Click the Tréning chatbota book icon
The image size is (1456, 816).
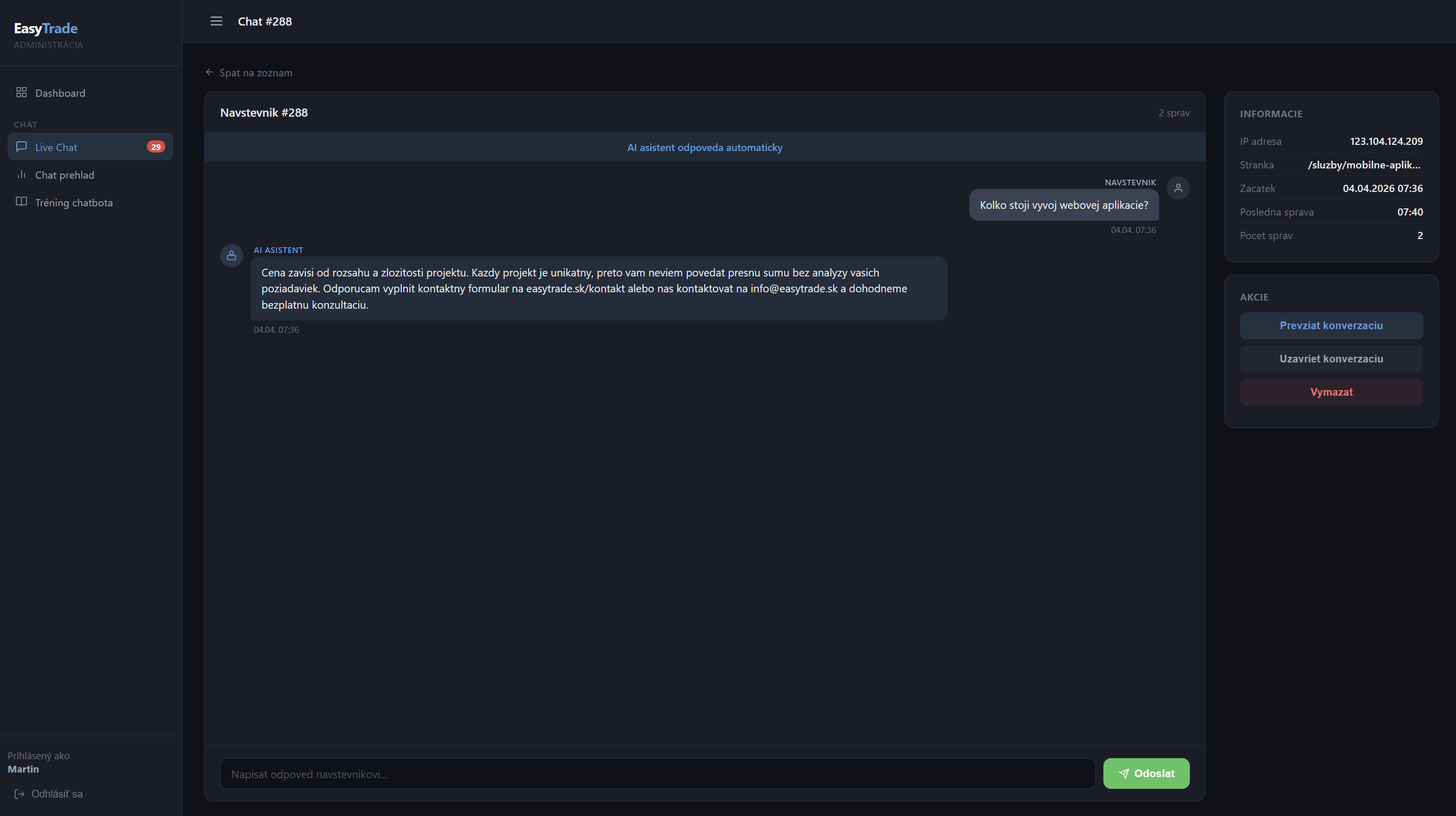pos(21,202)
